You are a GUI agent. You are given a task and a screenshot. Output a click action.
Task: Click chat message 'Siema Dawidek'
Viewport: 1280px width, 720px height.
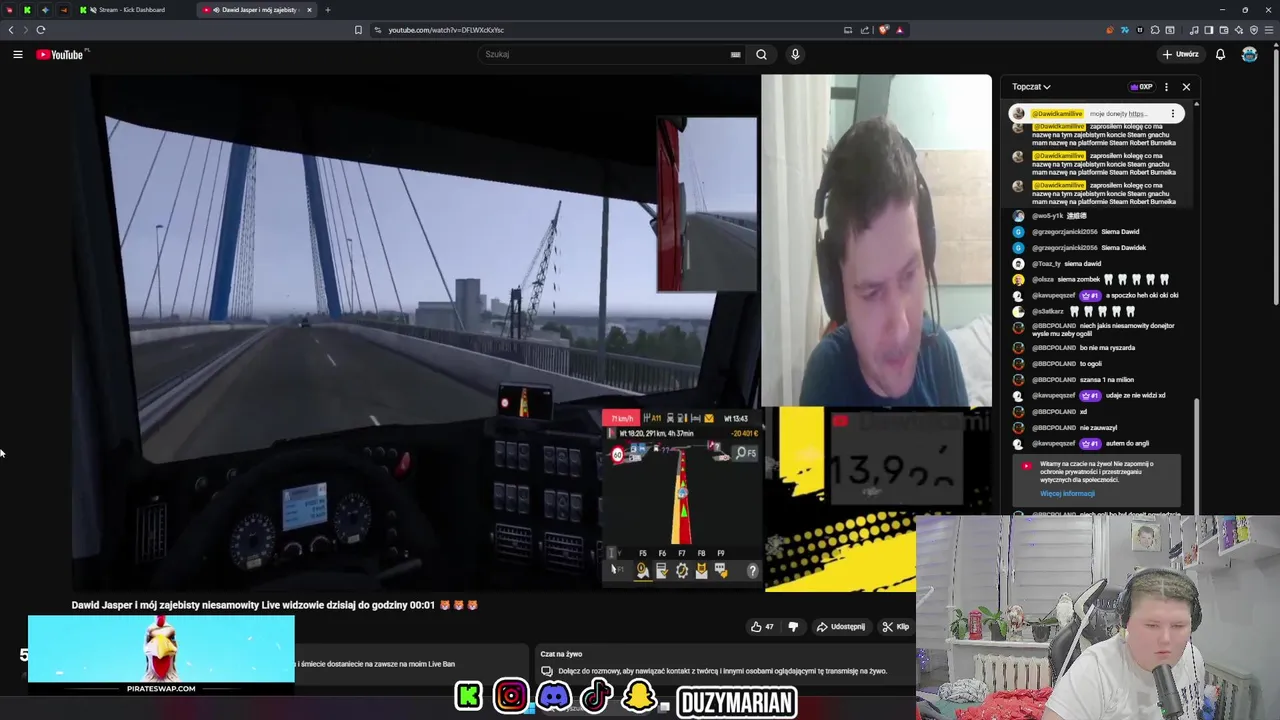click(1123, 248)
